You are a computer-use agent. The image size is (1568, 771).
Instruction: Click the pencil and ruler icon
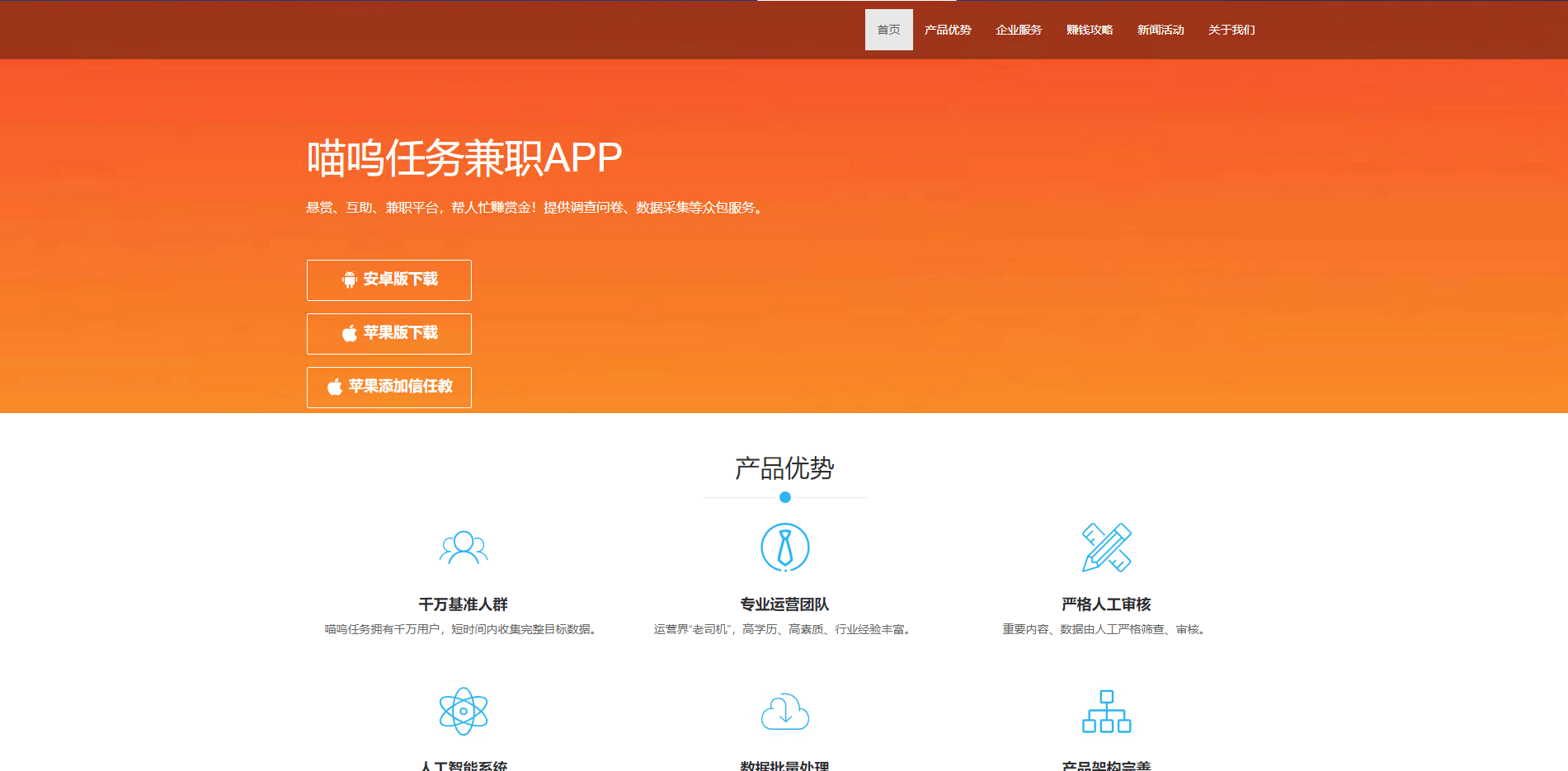pos(1106,548)
